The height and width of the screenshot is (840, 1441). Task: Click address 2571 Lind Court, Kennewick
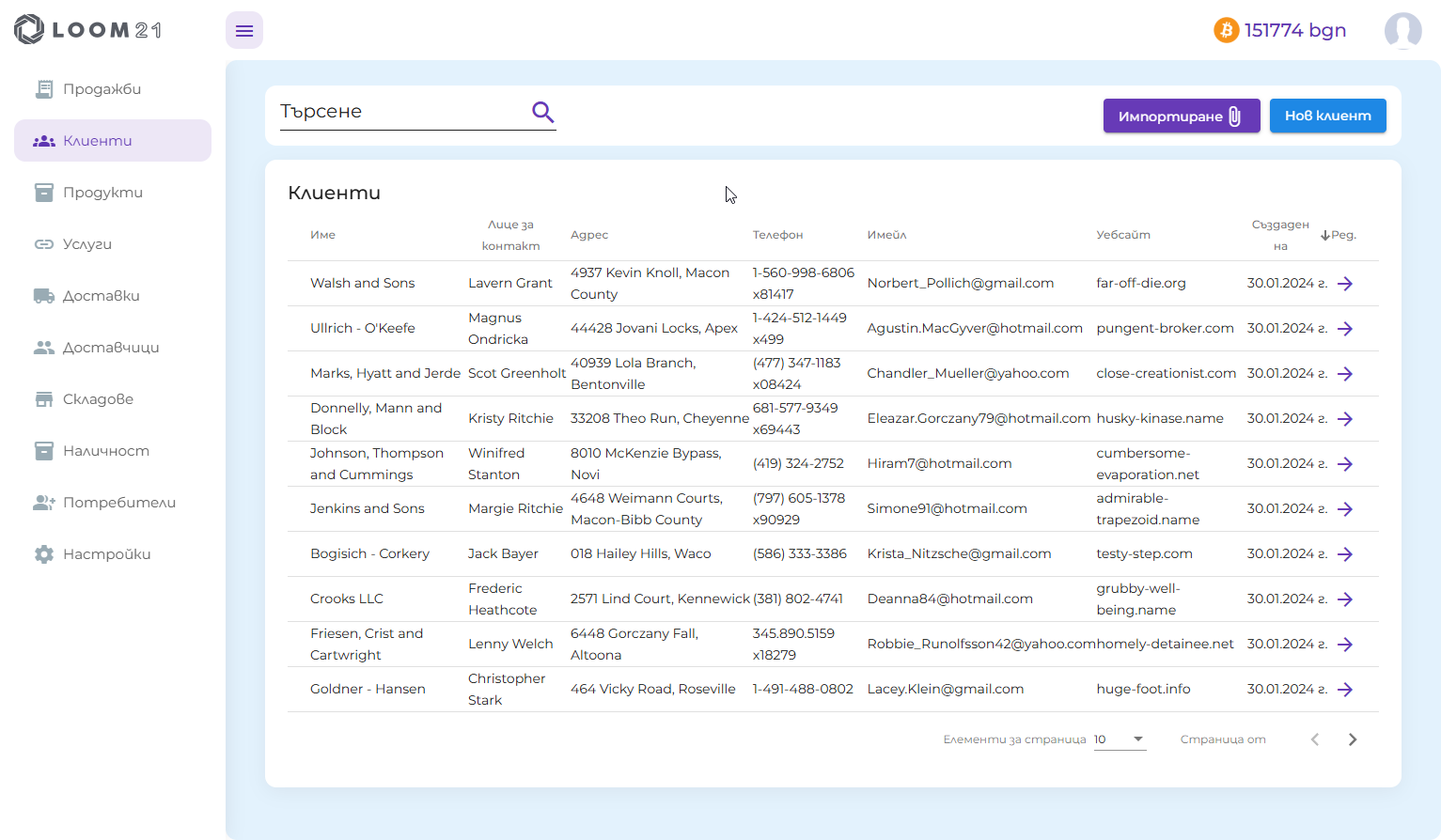coord(660,599)
